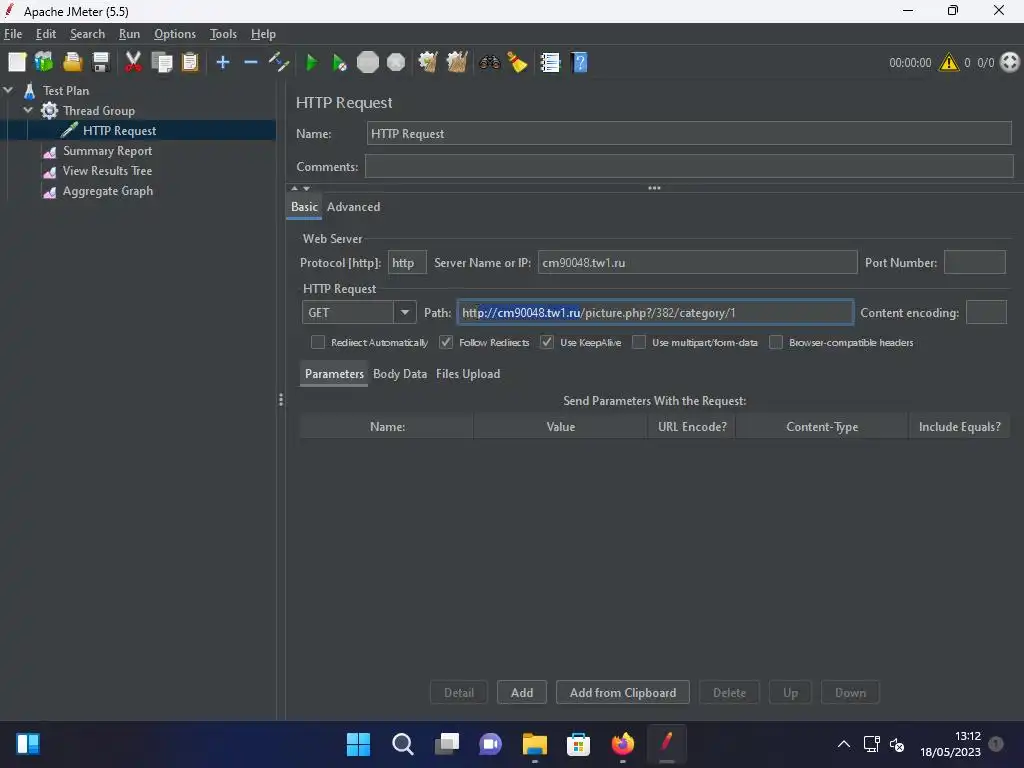Click the Protocol http field
The height and width of the screenshot is (768, 1024).
pyautogui.click(x=408, y=263)
